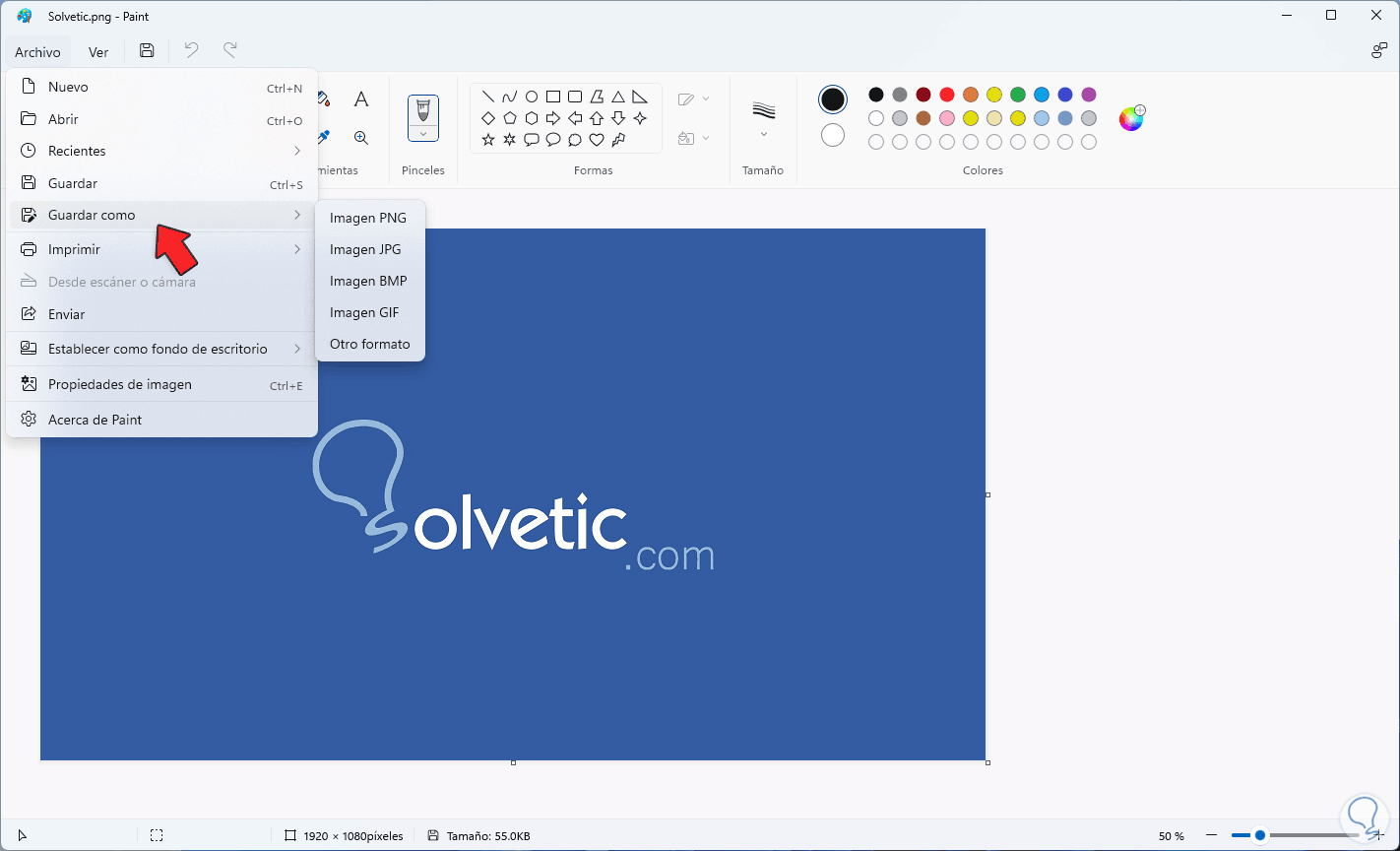Click the selection size icon in status bar
The image size is (1400, 851).
pyautogui.click(x=157, y=835)
